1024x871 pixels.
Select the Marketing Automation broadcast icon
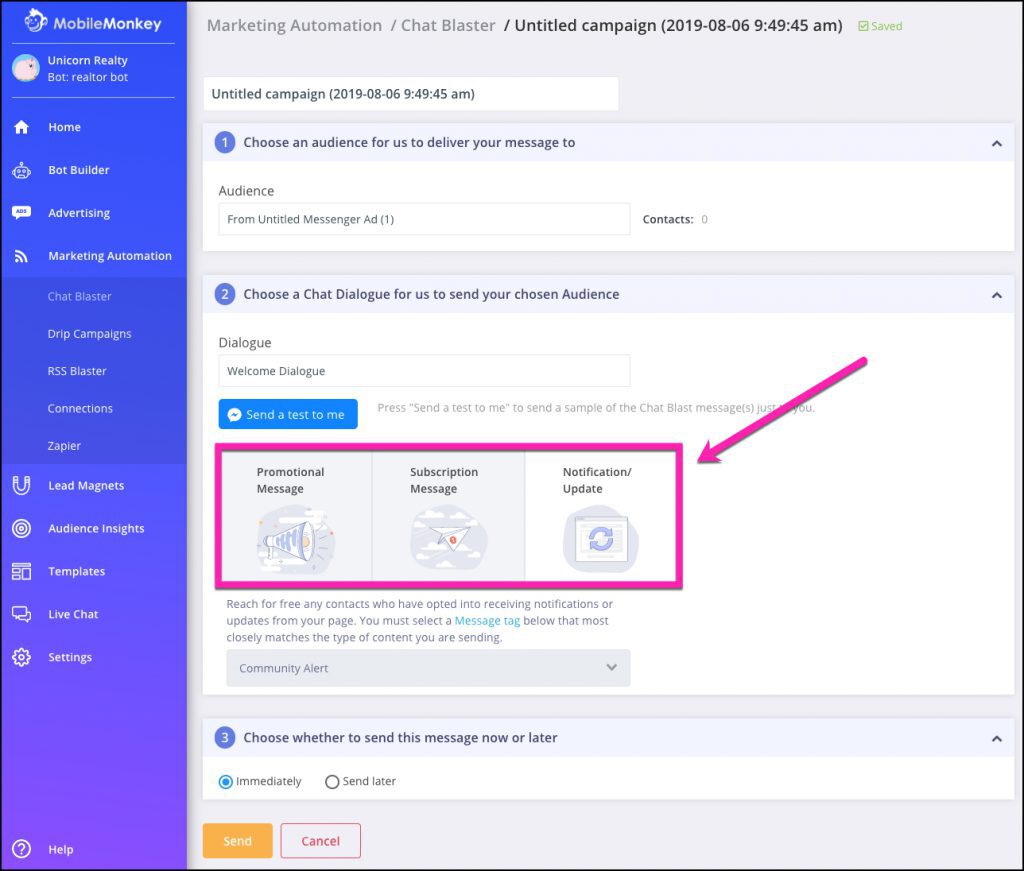(23, 256)
